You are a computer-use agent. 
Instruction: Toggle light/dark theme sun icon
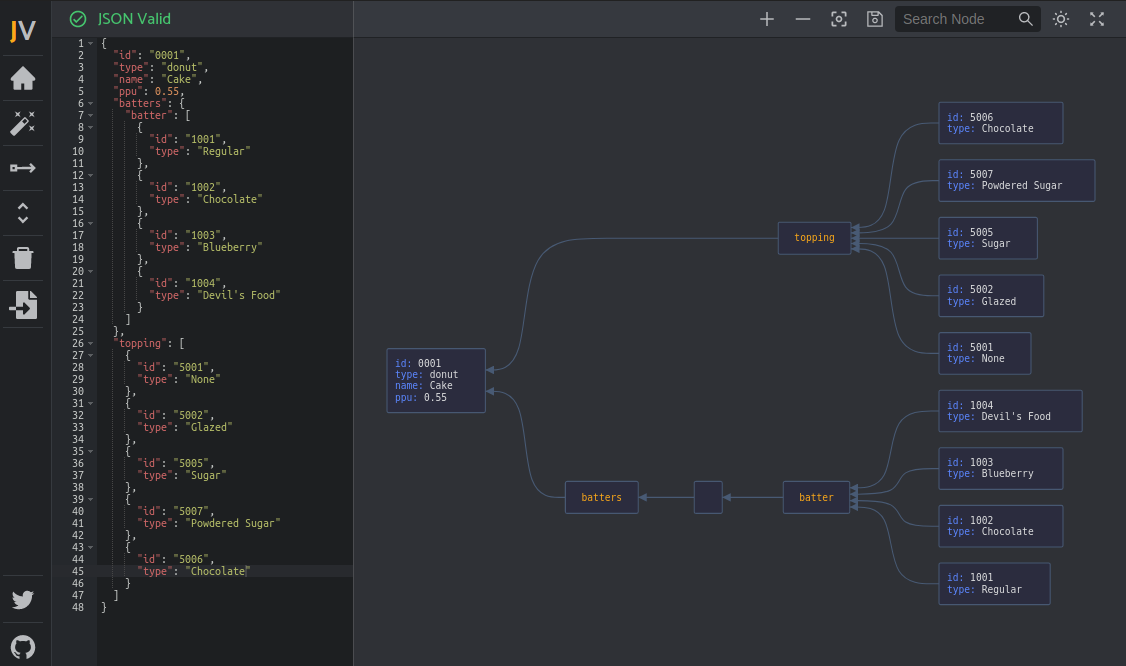point(1061,19)
